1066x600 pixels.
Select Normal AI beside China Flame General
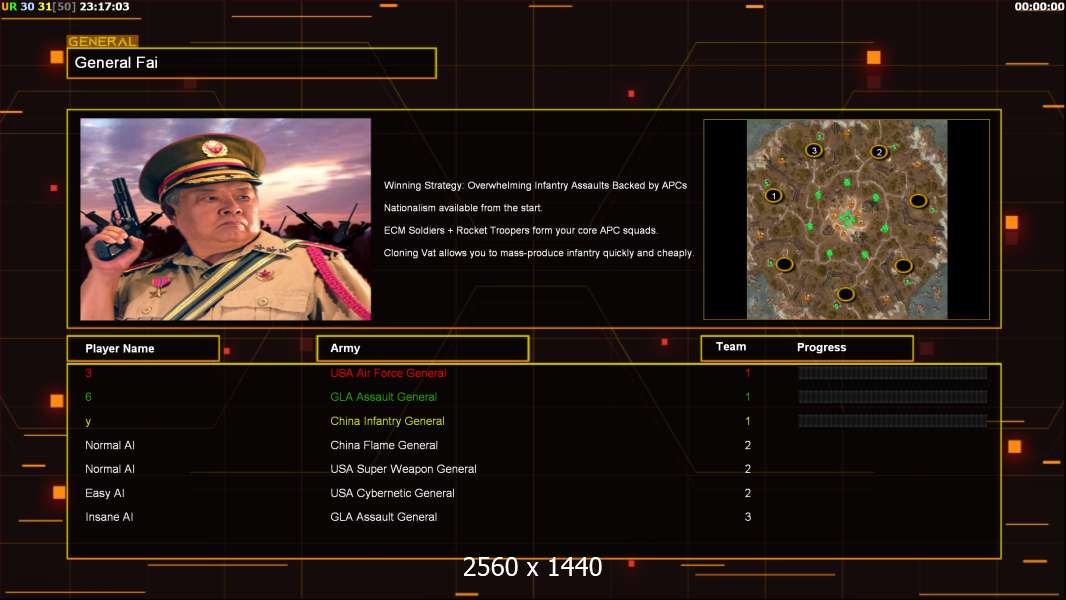pos(109,445)
